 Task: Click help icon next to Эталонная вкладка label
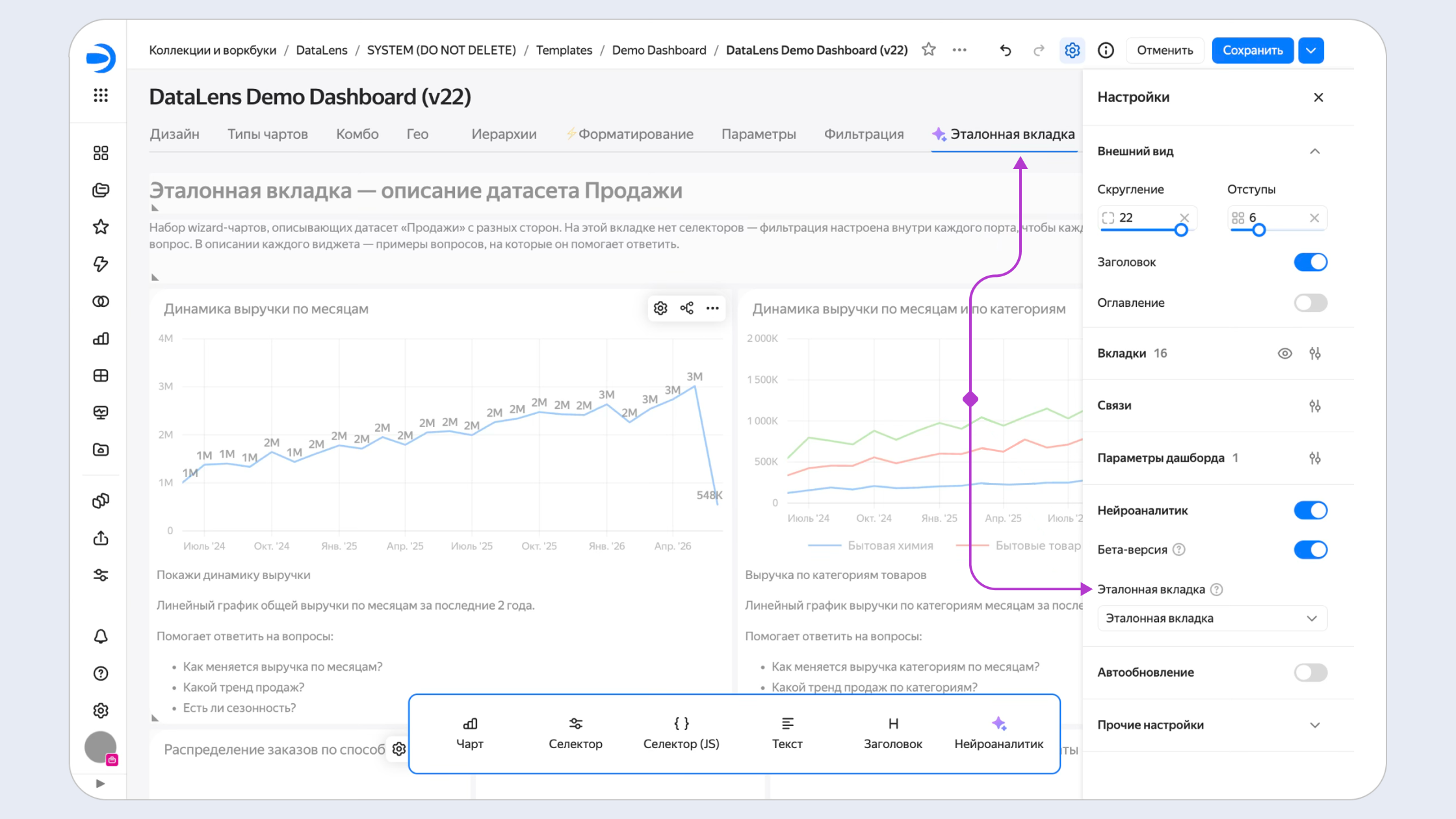[x=1217, y=590]
